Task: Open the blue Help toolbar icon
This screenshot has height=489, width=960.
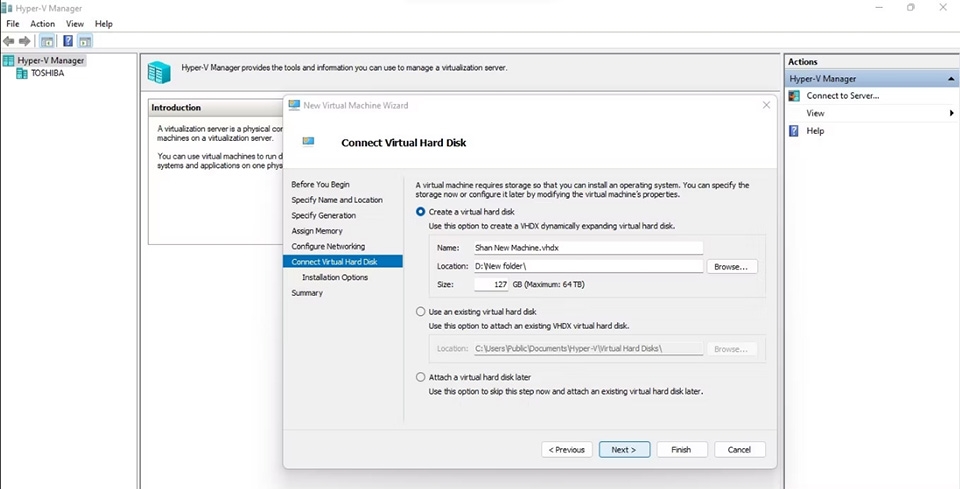Action: pos(68,41)
